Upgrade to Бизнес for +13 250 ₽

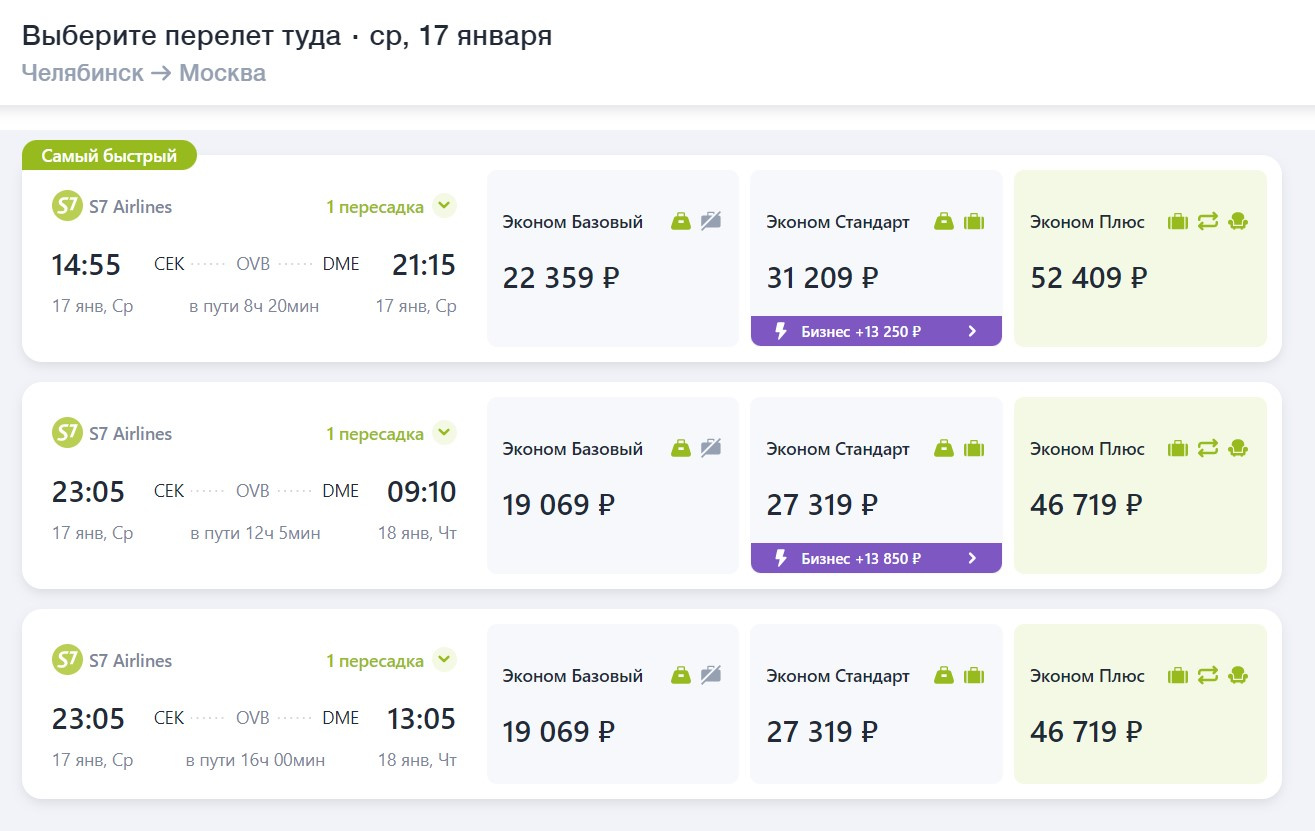point(875,331)
